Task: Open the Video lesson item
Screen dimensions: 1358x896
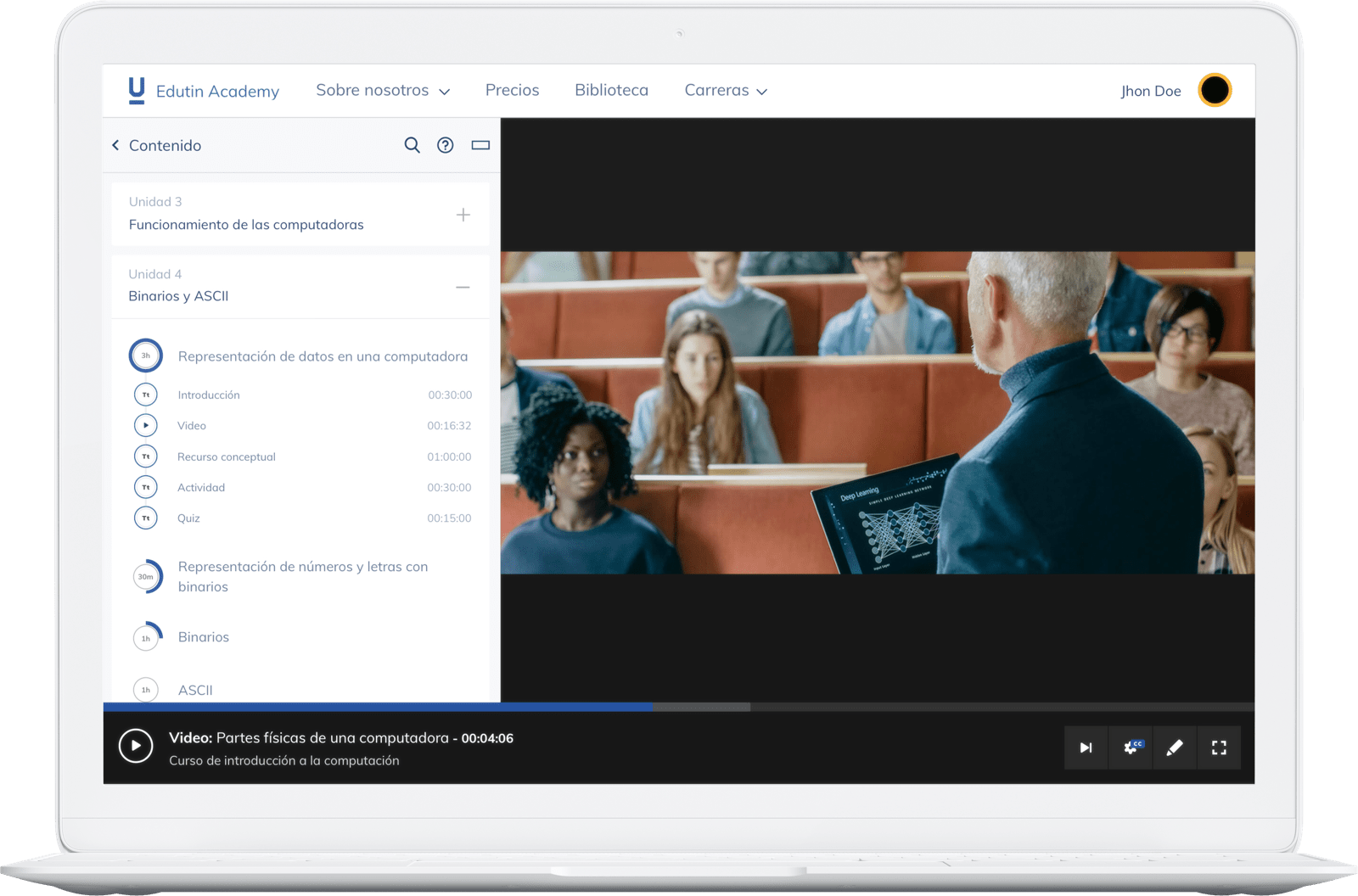Action: point(192,425)
